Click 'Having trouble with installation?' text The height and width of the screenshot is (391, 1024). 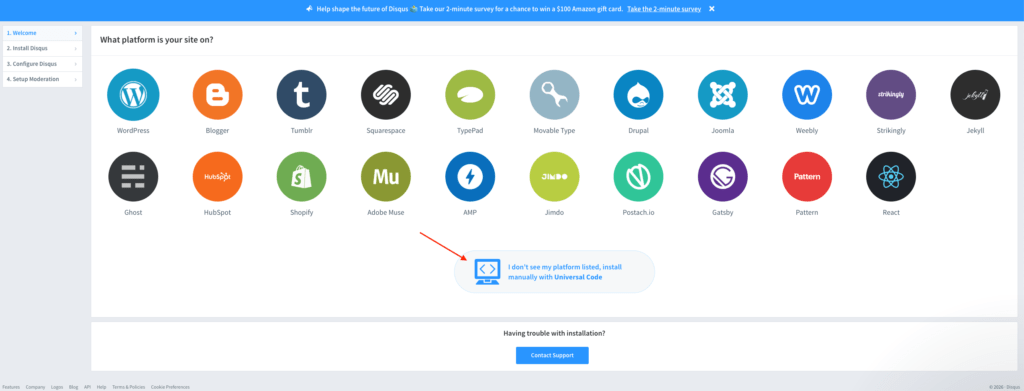[x=554, y=333]
